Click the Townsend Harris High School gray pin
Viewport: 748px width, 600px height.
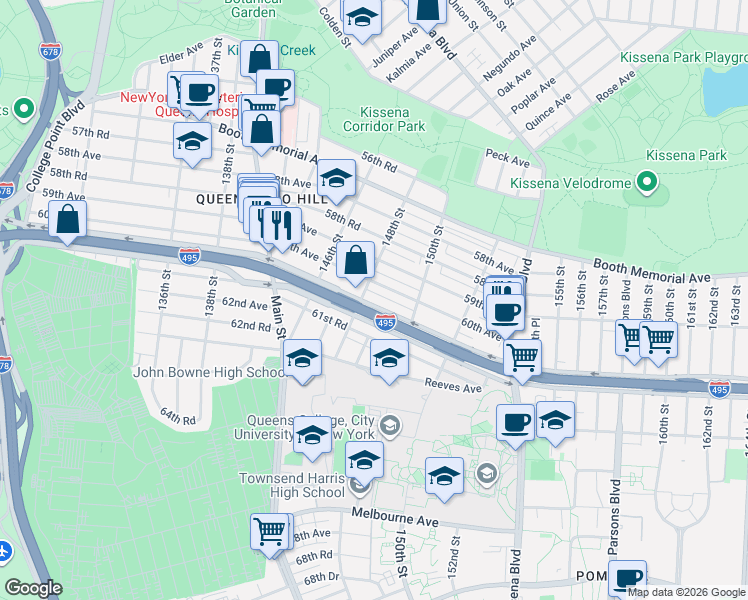point(359,487)
